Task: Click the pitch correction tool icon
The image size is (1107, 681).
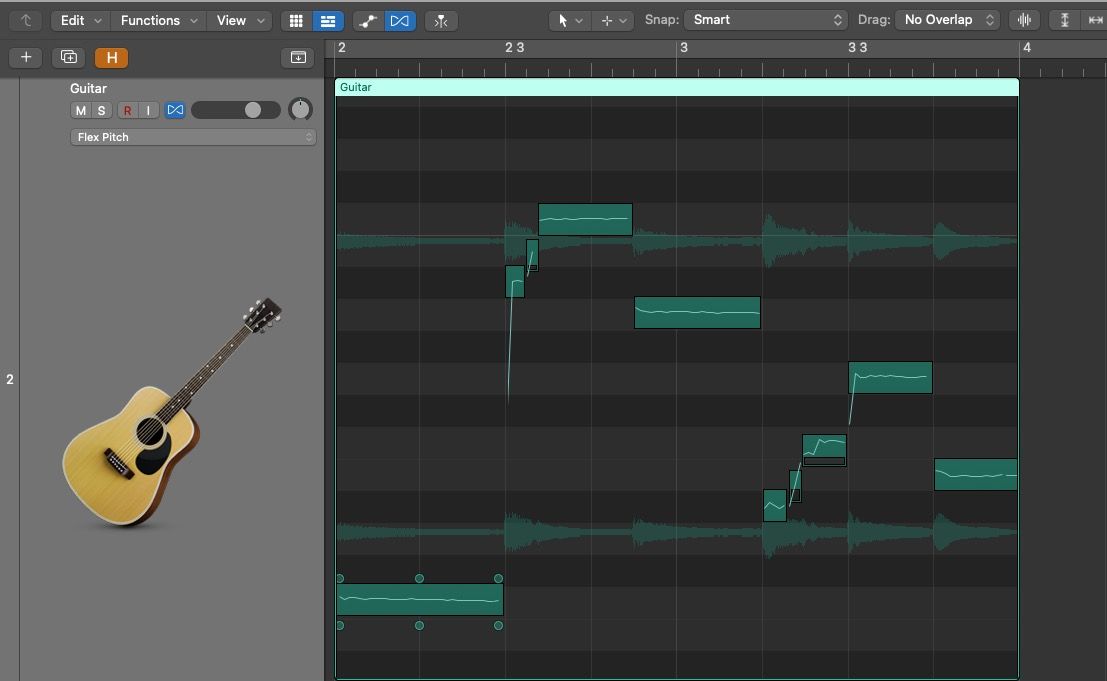Action: (x=367, y=20)
